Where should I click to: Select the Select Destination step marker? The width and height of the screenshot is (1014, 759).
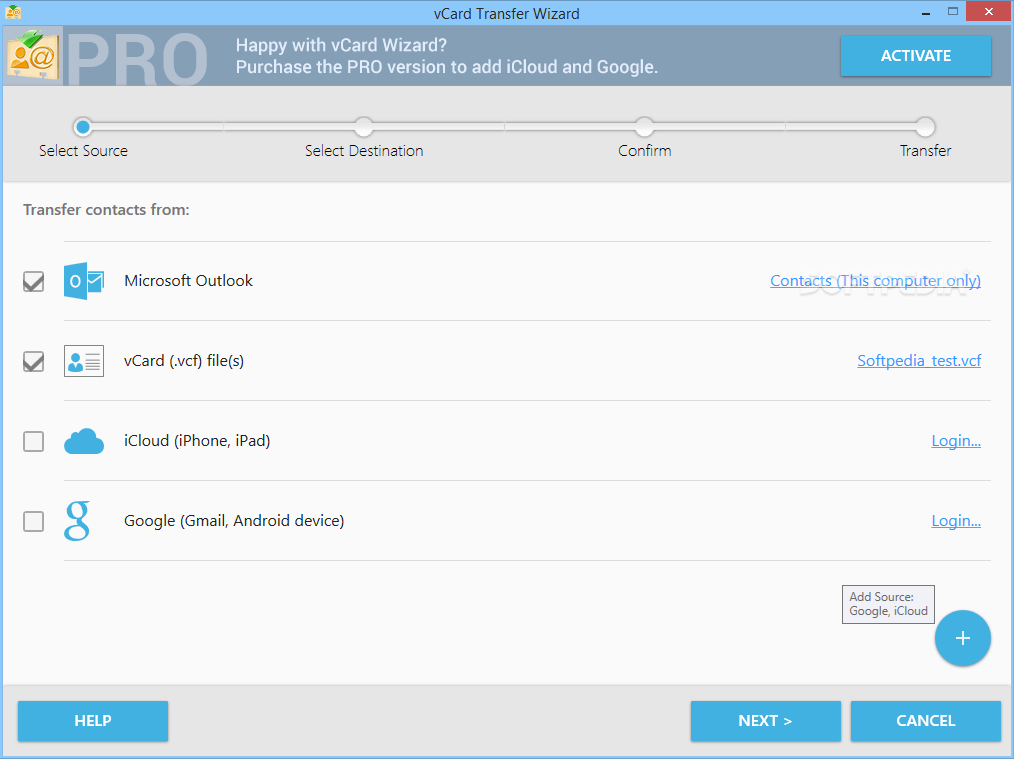tap(363, 127)
